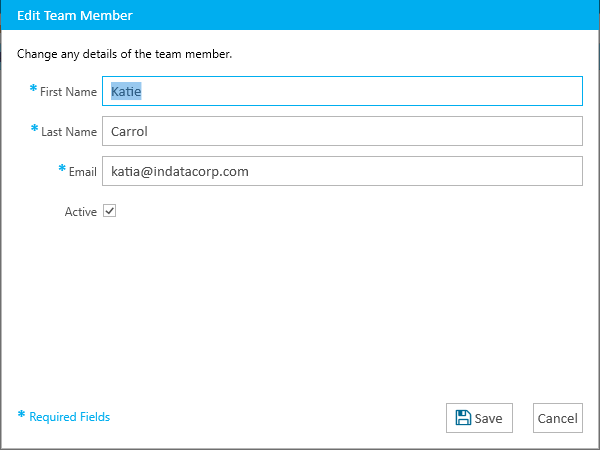Click the First Name label

[68, 92]
